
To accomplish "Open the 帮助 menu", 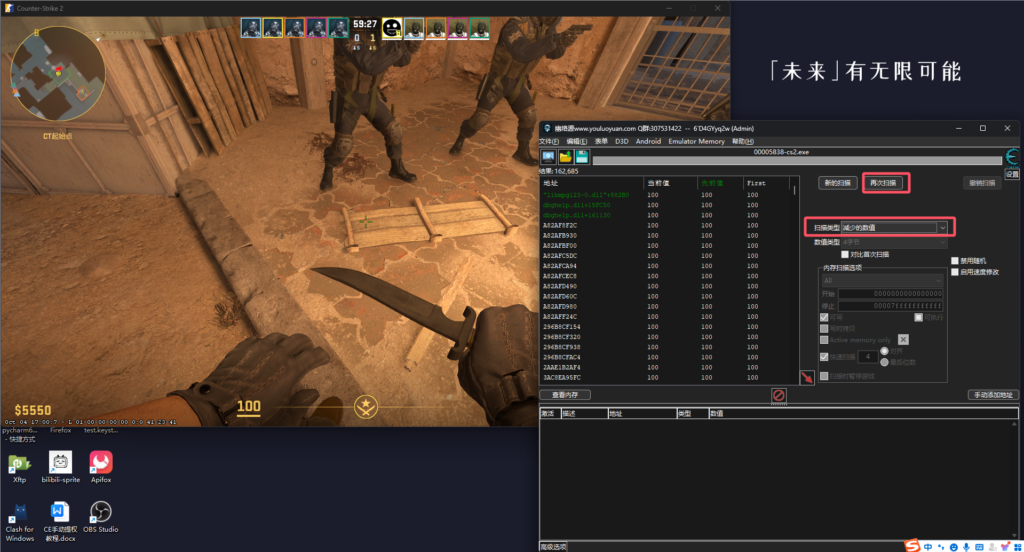I will pyautogui.click(x=743, y=141).
